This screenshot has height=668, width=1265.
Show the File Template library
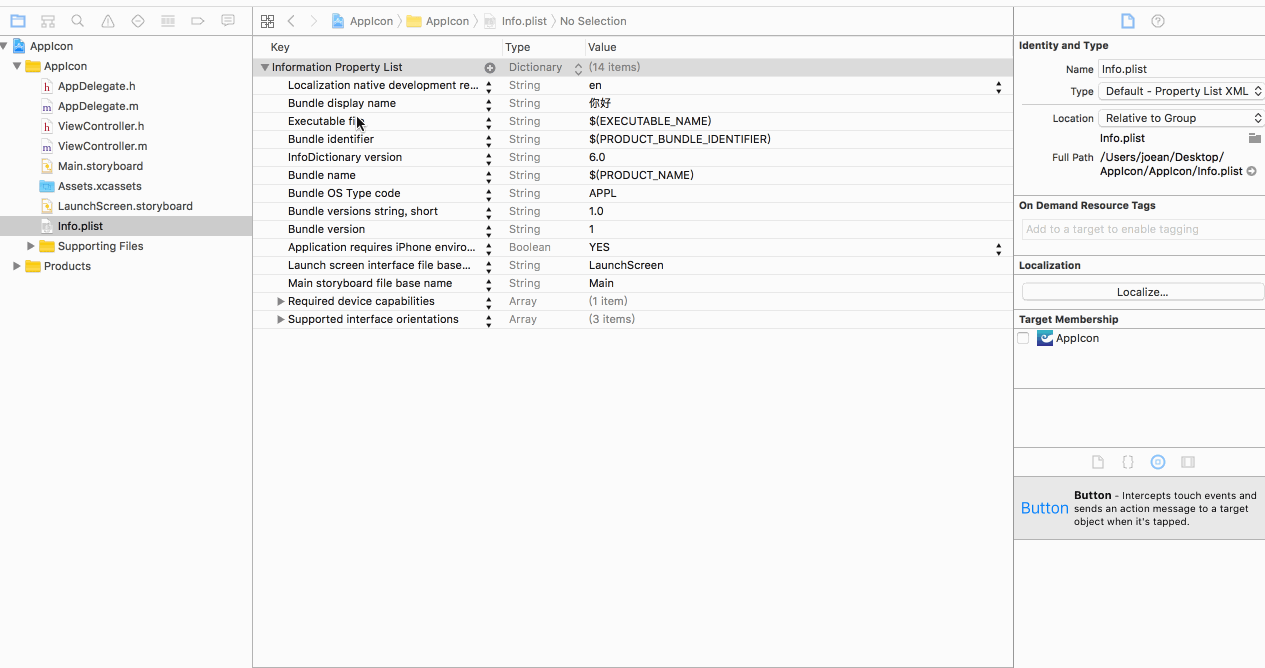[x=1098, y=462]
